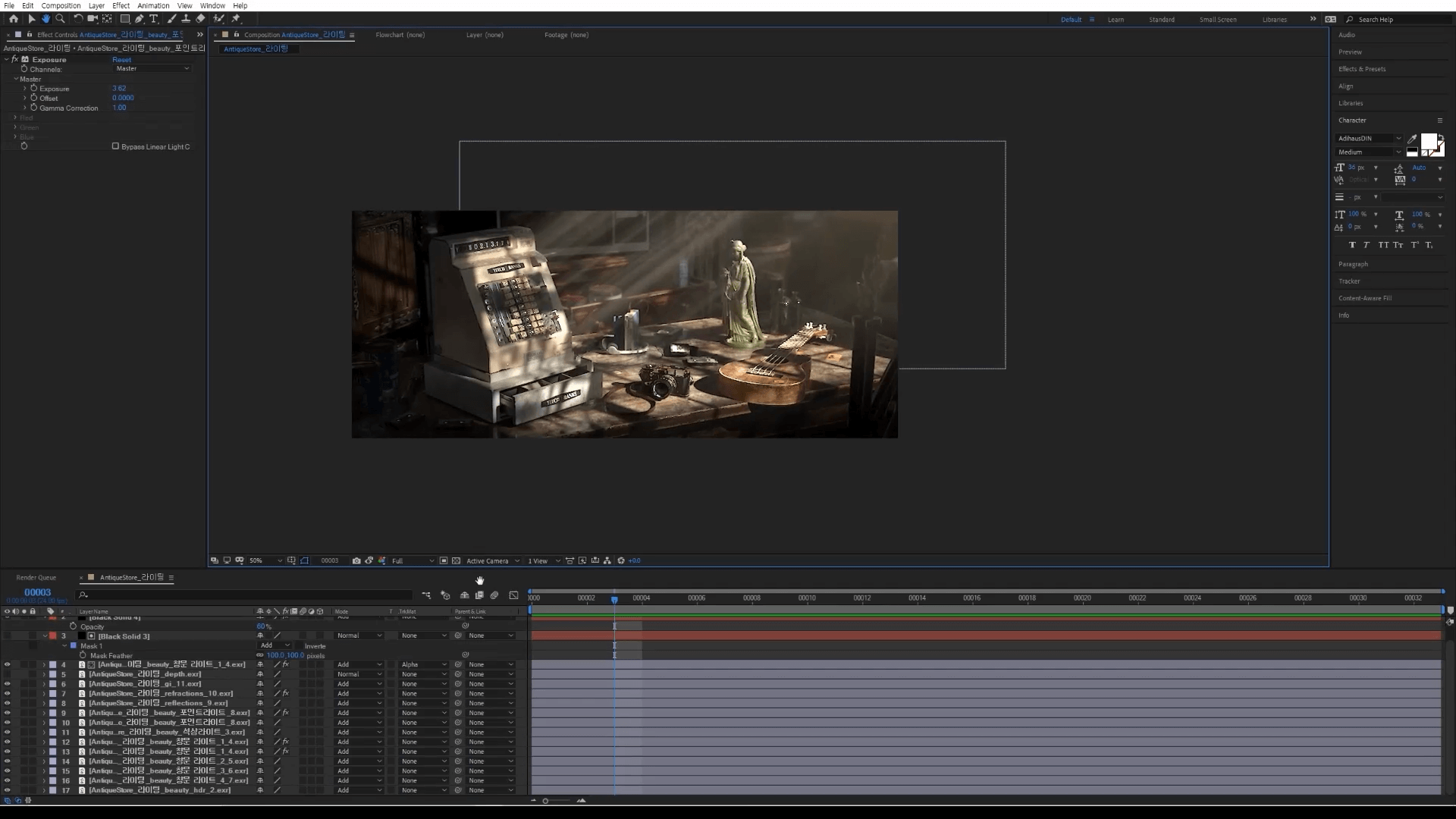Select the Rectangle shape tool
Screen dimensions: 1456x819
(x=125, y=19)
